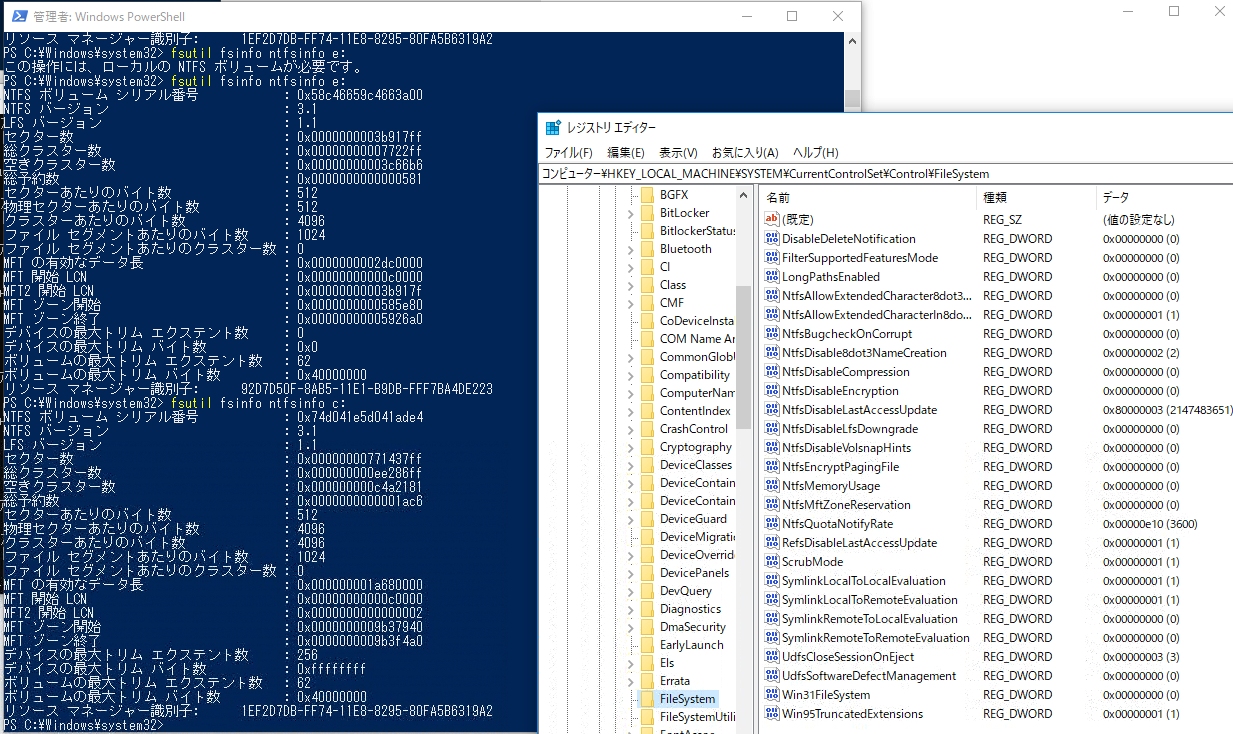Select the SymlinkRemoteToRemoteEvaluation value name
The width and height of the screenshot is (1233, 734).
(875, 637)
